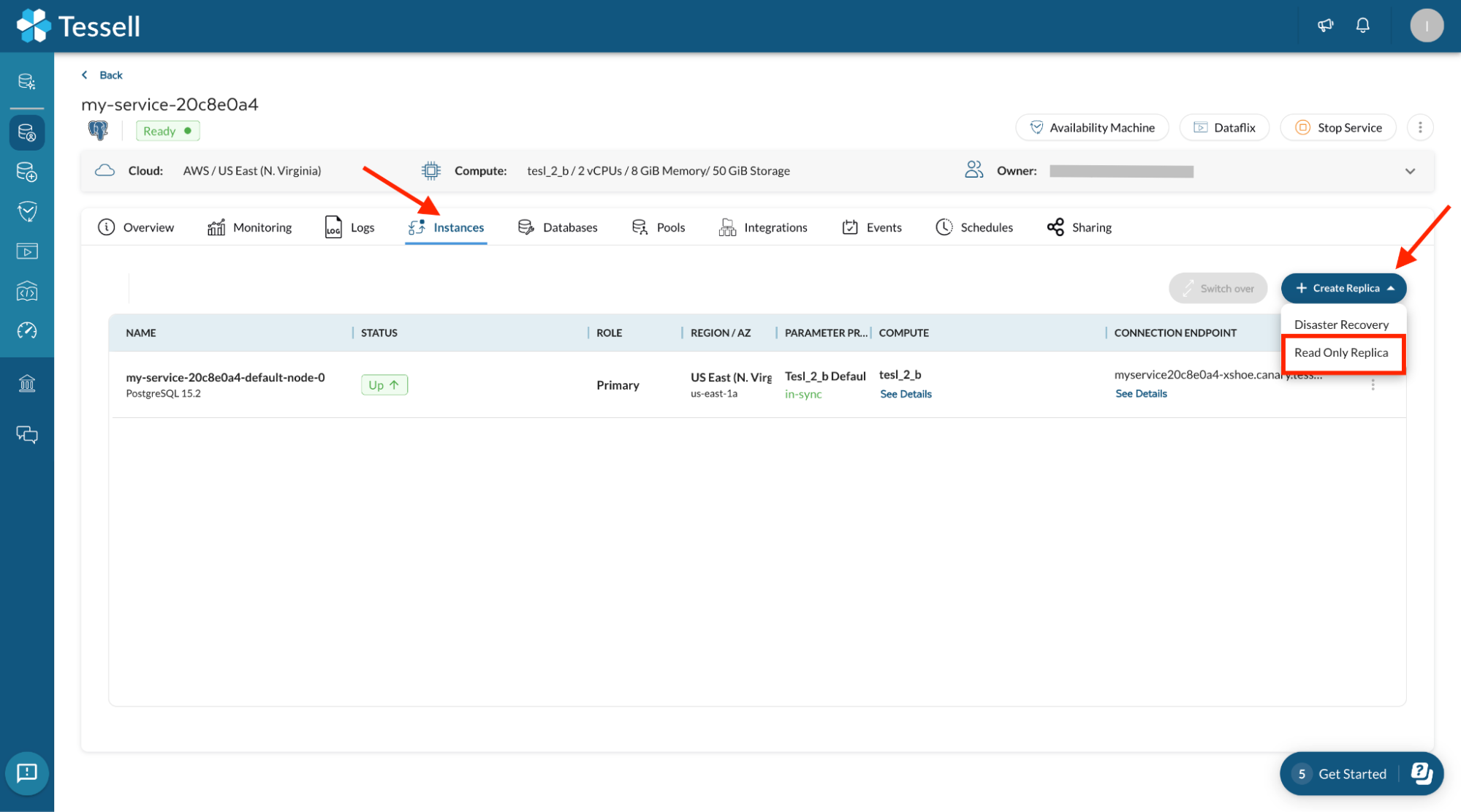Click the STATUS column header
1461x812 pixels.
[379, 333]
